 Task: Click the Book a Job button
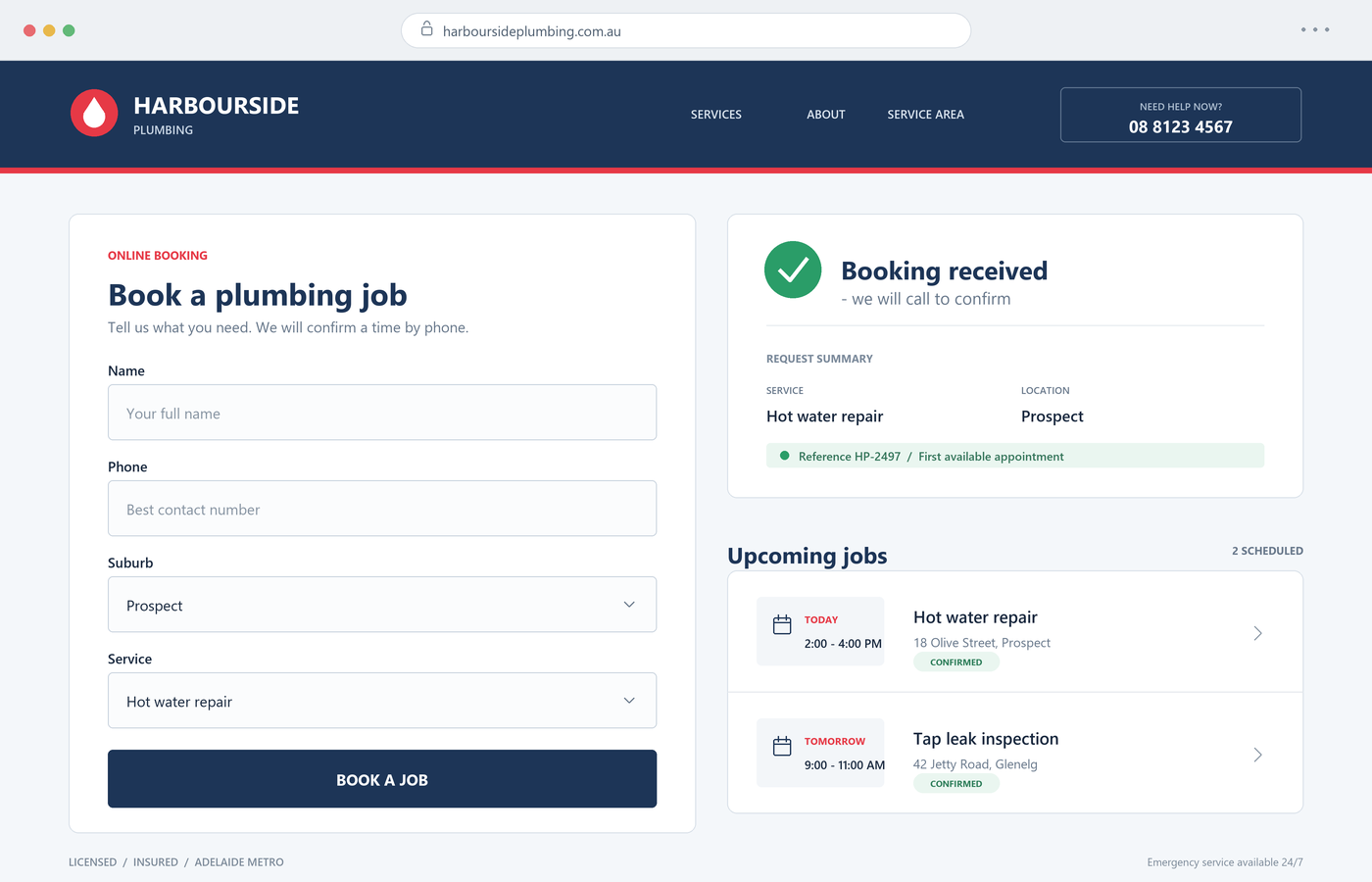[x=382, y=779]
